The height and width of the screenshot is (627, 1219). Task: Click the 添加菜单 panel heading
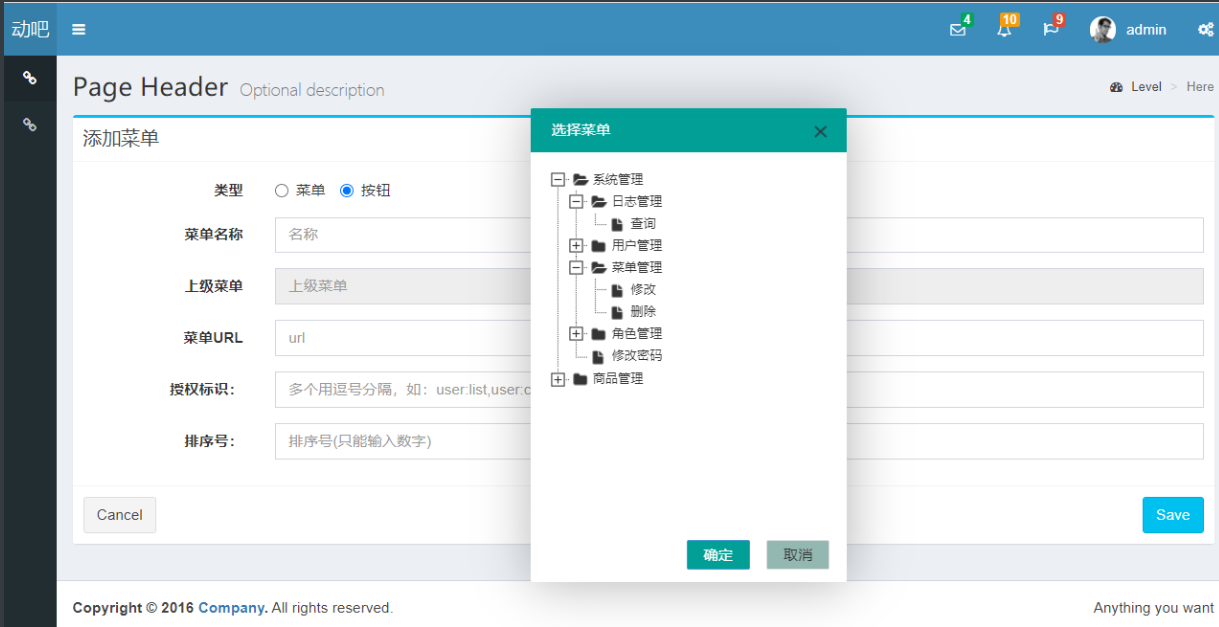coord(121,139)
